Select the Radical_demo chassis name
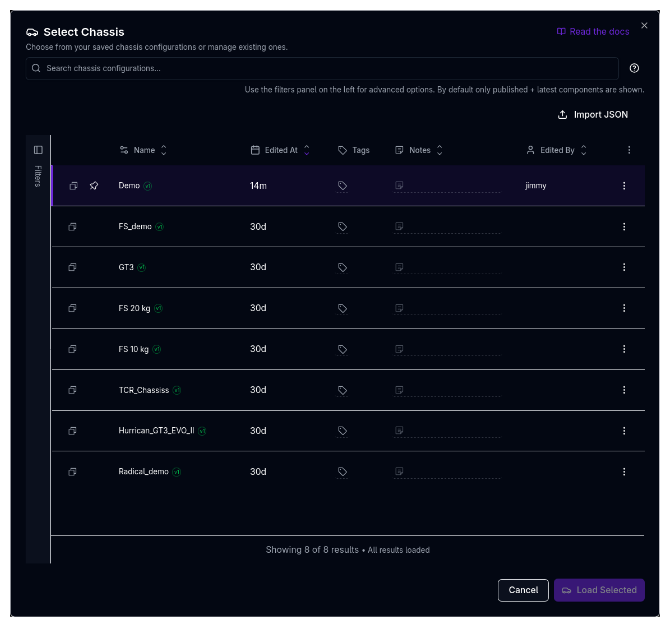This screenshot has width=669, height=626. [x=143, y=472]
